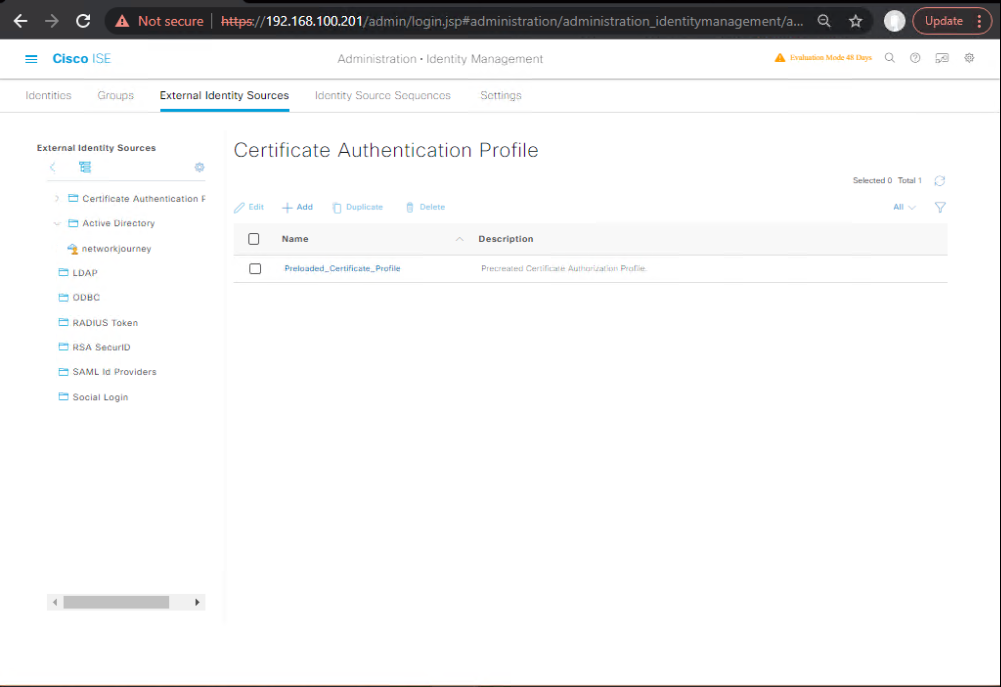
Task: Sort by the Name column header
Action: (295, 239)
